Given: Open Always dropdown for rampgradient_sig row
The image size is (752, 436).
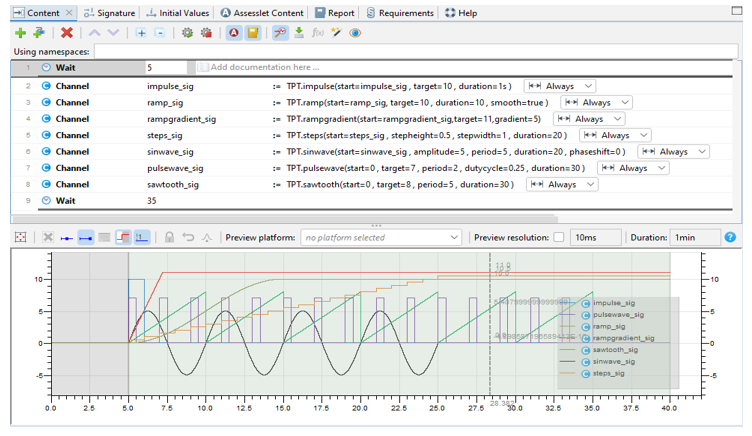Looking at the screenshot, I should pyautogui.click(x=589, y=119).
